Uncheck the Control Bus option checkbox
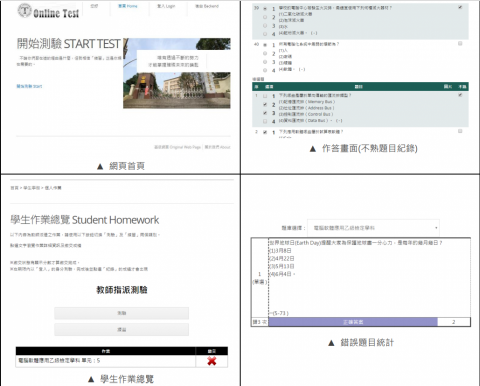Screen dimensions: 480x386 265,113
